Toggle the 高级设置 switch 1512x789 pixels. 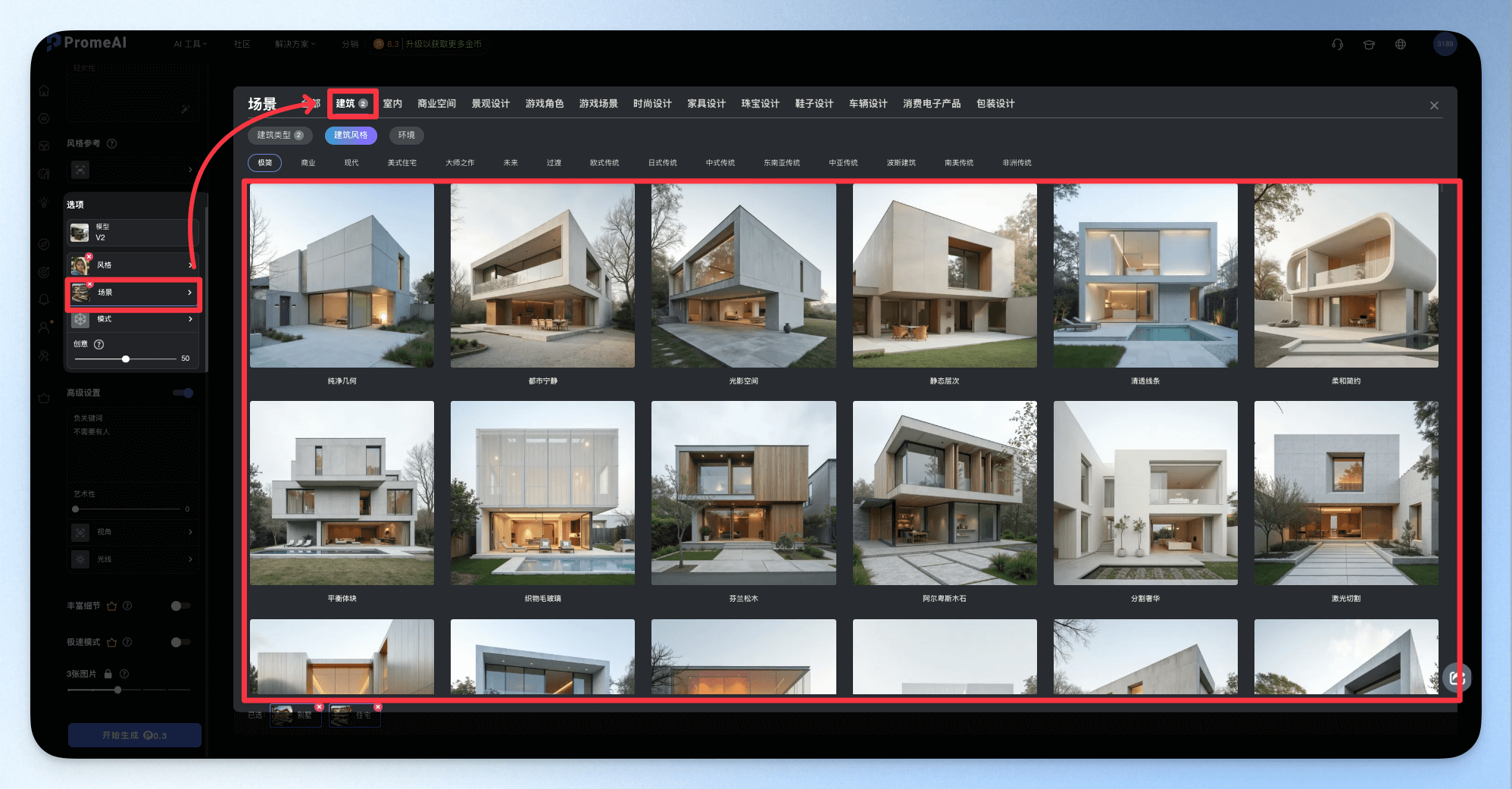(x=183, y=393)
